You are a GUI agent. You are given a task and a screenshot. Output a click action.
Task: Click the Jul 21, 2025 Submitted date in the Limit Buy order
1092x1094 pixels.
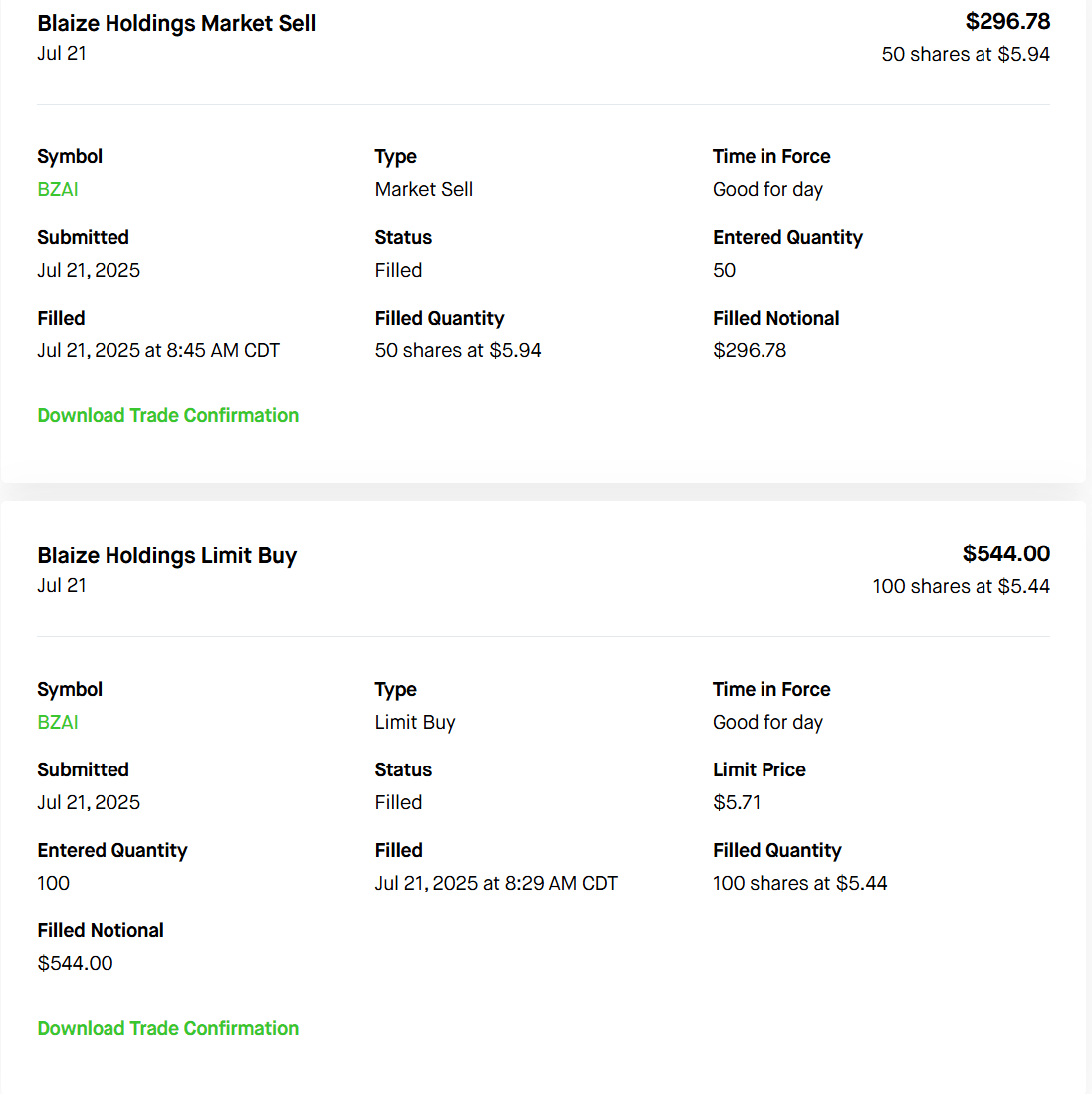coord(89,803)
